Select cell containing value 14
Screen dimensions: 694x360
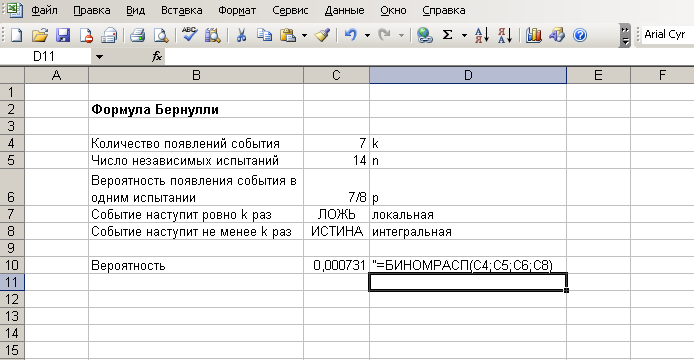coord(336,160)
